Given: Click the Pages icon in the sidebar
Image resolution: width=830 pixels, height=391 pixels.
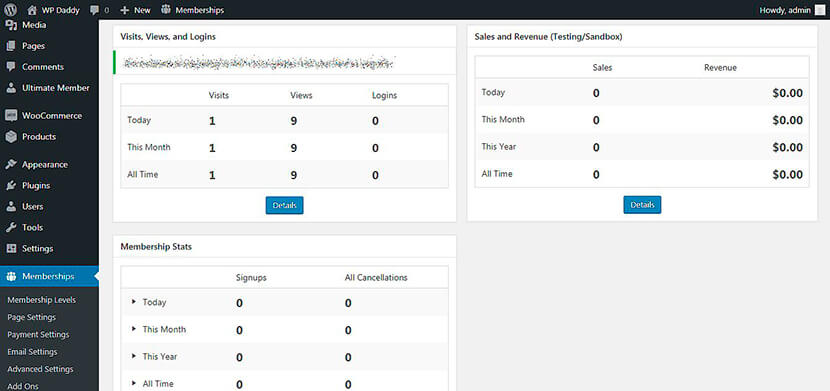Looking at the screenshot, I should (11, 46).
